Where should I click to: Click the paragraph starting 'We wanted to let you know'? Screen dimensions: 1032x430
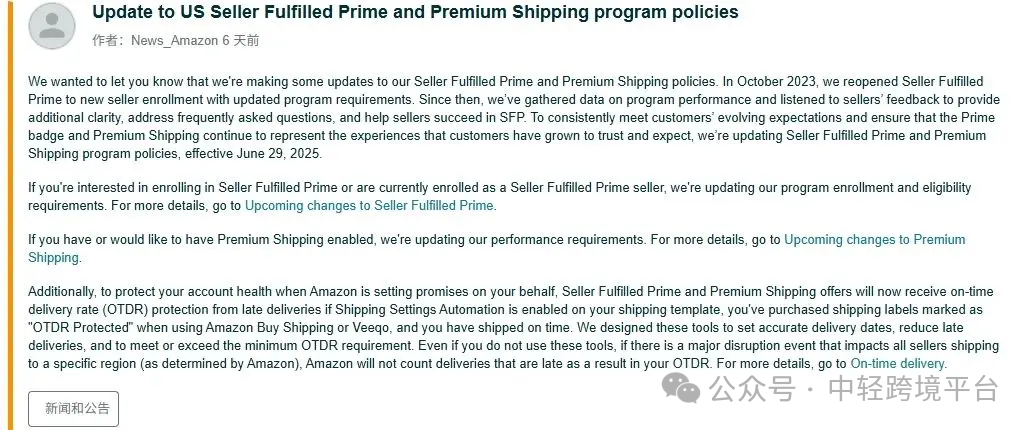click(513, 118)
